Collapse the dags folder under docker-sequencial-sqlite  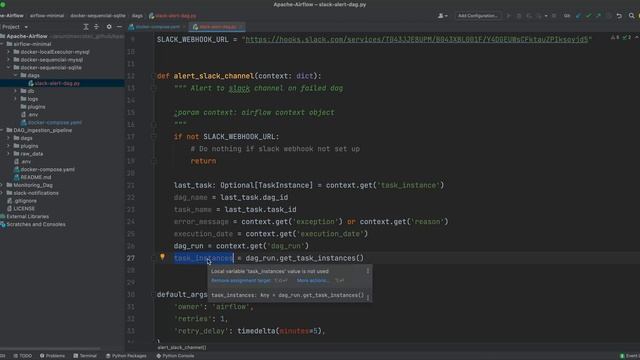point(16,76)
